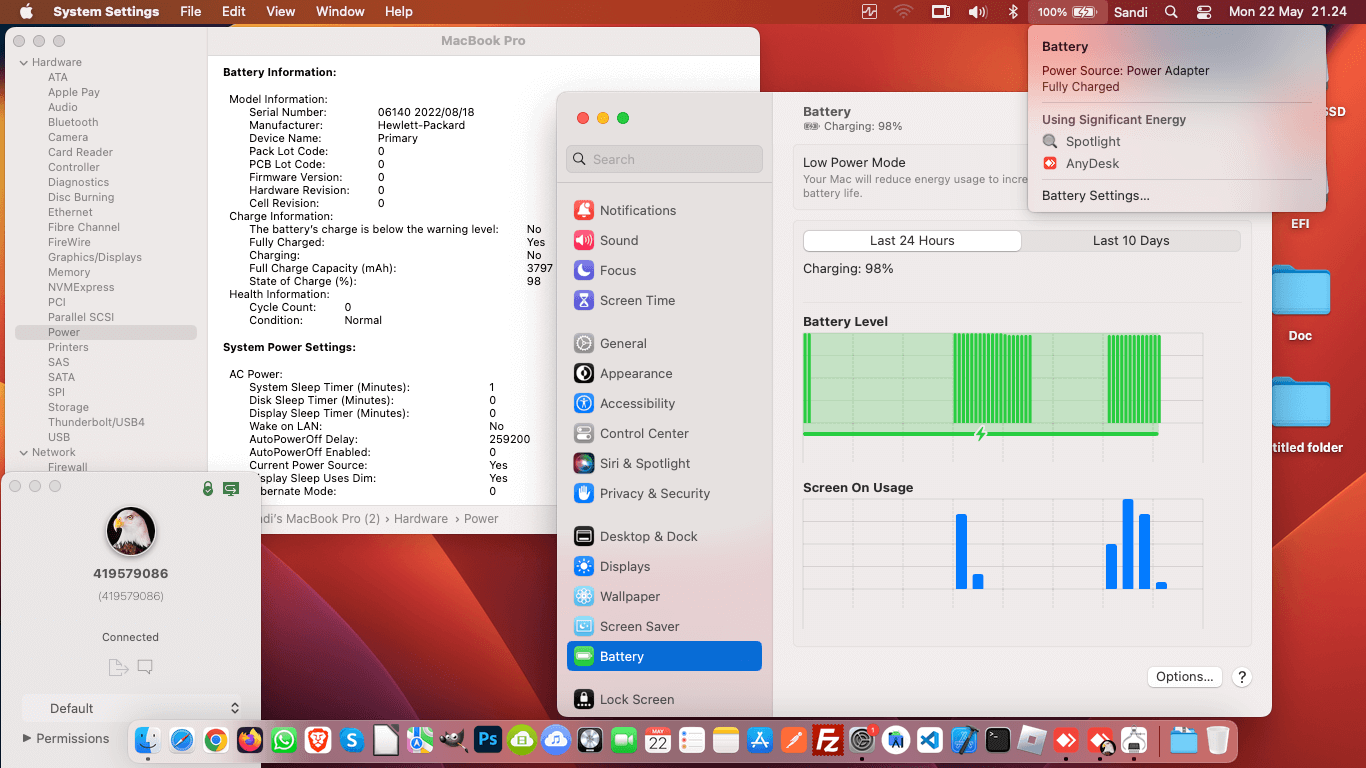Open Focus settings in sidebar
The height and width of the screenshot is (768, 1366).
tap(617, 270)
